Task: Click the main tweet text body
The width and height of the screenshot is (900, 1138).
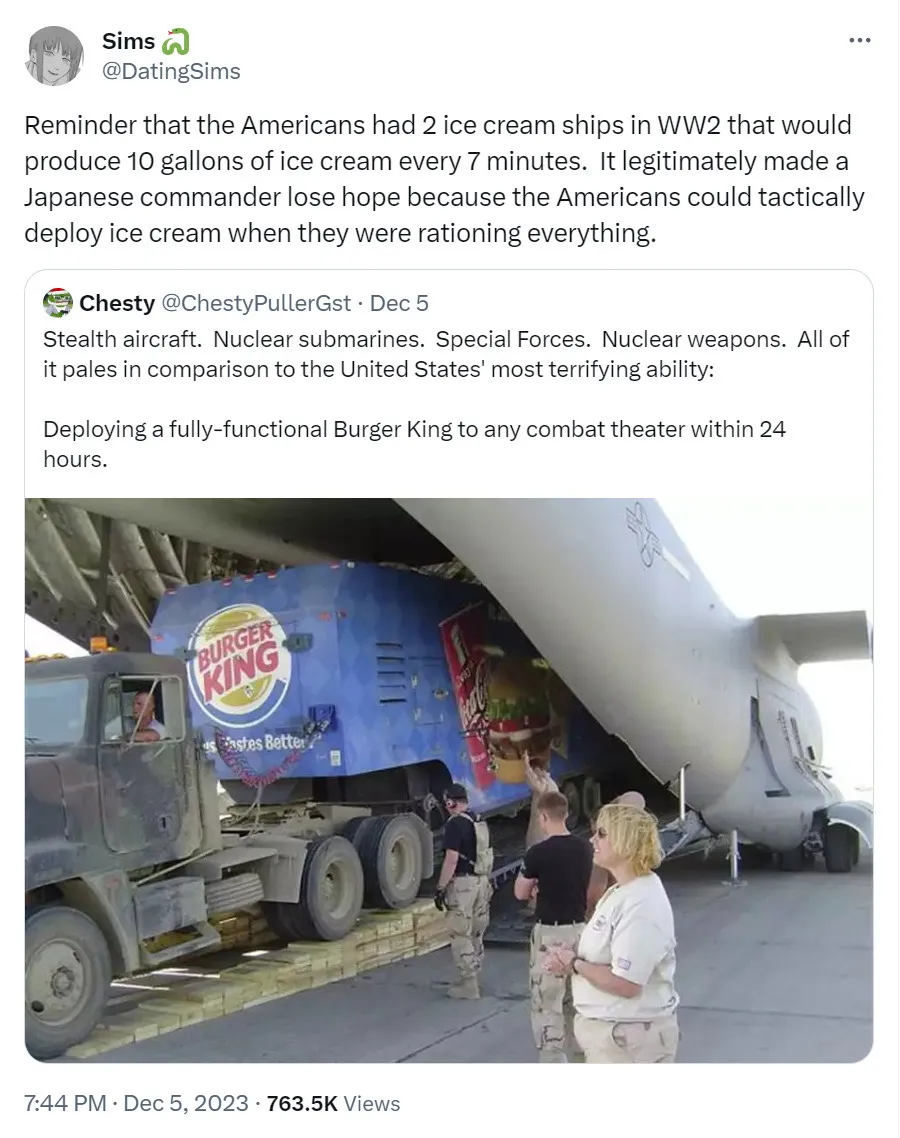Action: pos(440,178)
